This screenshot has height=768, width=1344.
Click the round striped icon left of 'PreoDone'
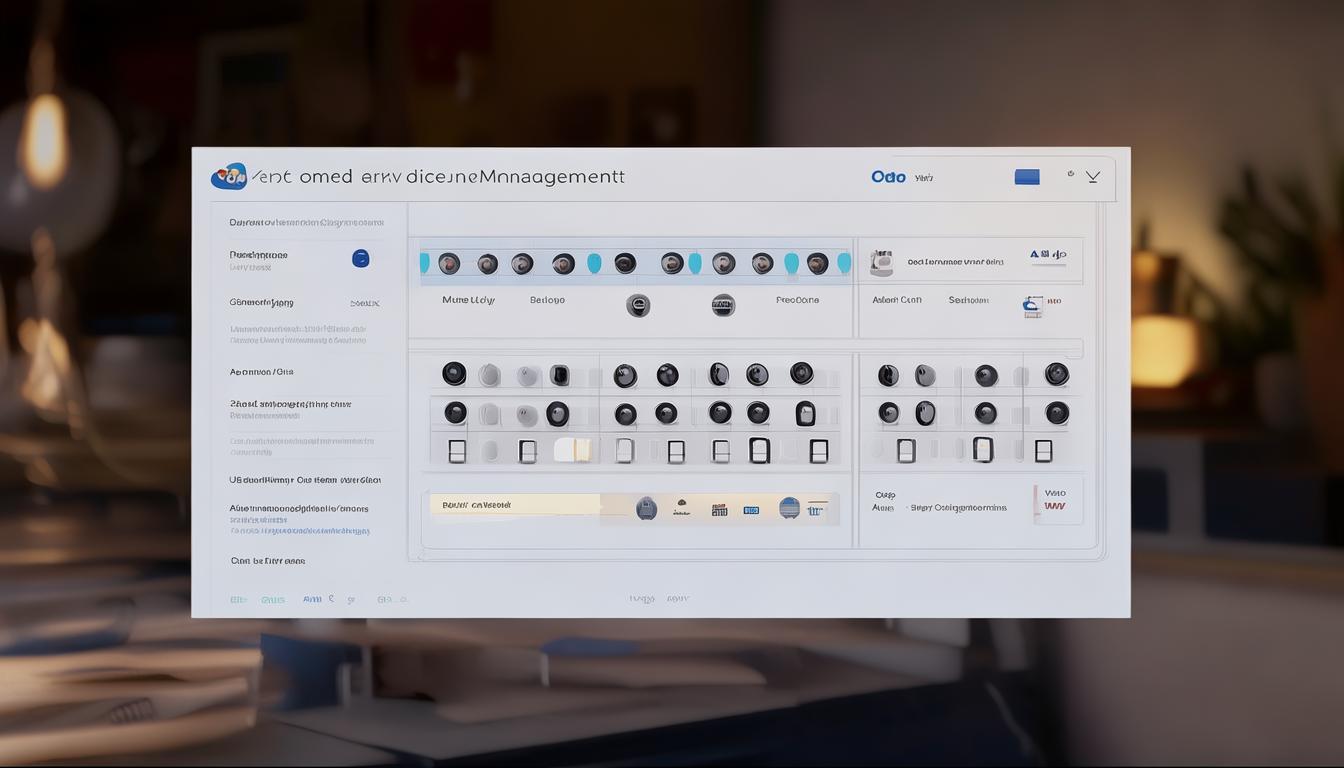click(x=723, y=305)
